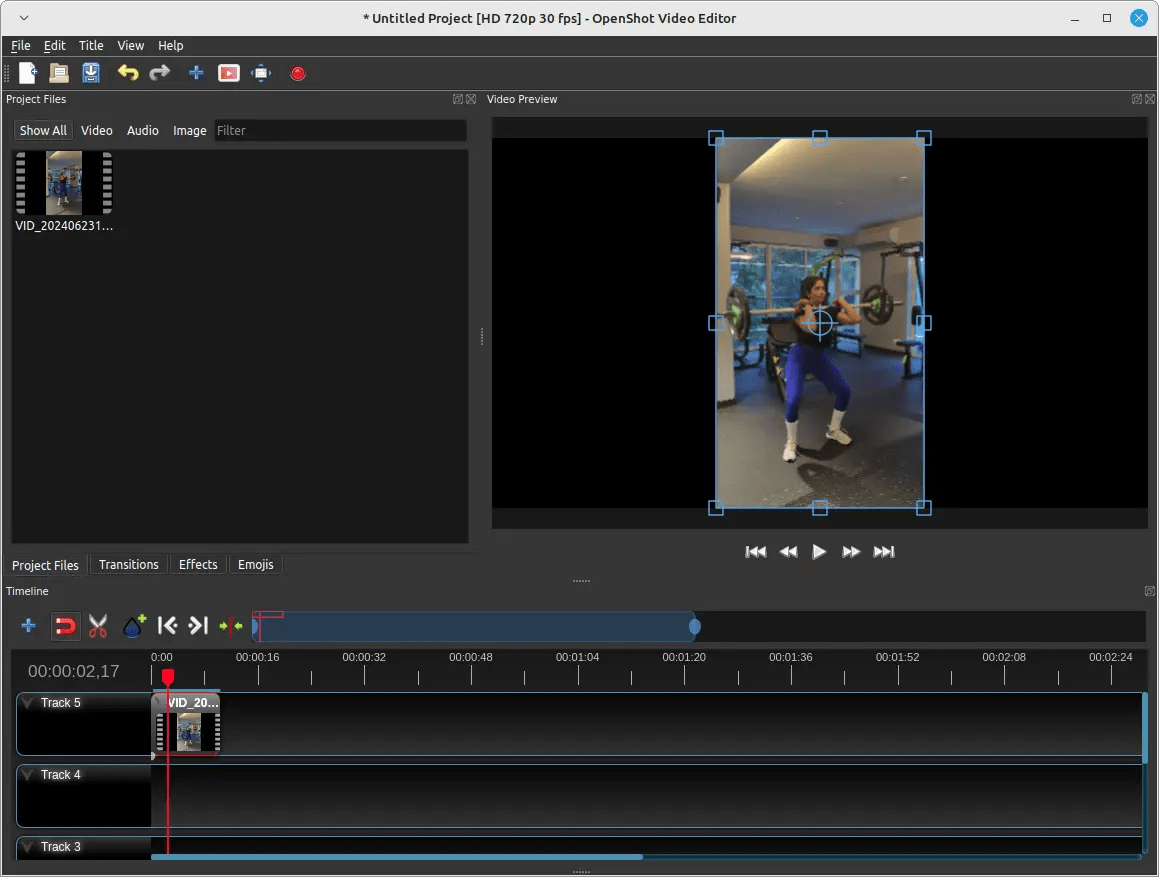Viewport: 1159px width, 877px height.
Task: Switch to the Effects tab
Action: tap(198, 564)
